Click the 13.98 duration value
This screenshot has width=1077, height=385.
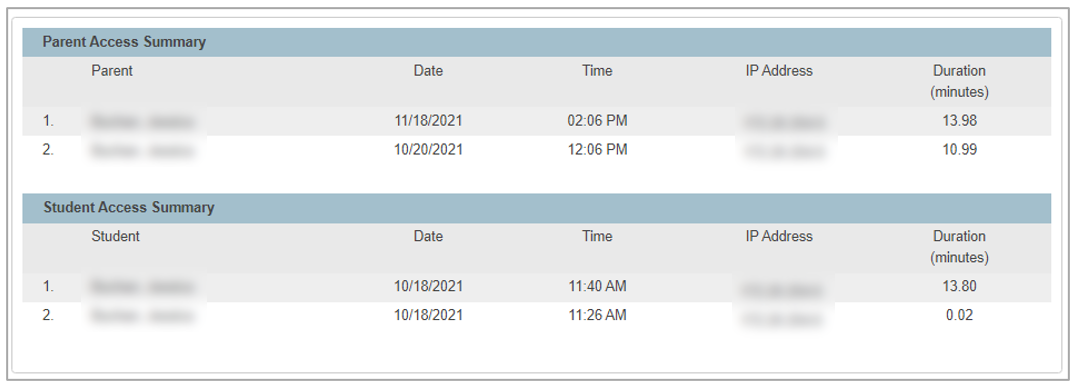tap(959, 121)
